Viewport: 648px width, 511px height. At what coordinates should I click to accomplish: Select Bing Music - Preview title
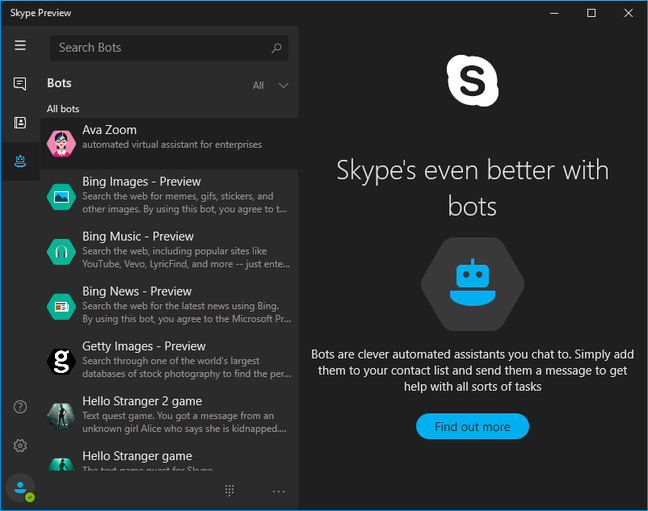click(138, 236)
